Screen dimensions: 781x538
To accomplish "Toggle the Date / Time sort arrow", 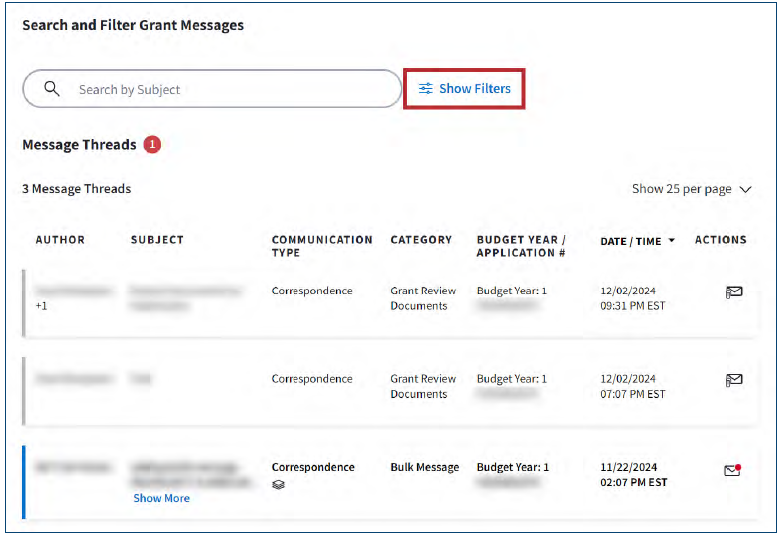I will tap(671, 241).
